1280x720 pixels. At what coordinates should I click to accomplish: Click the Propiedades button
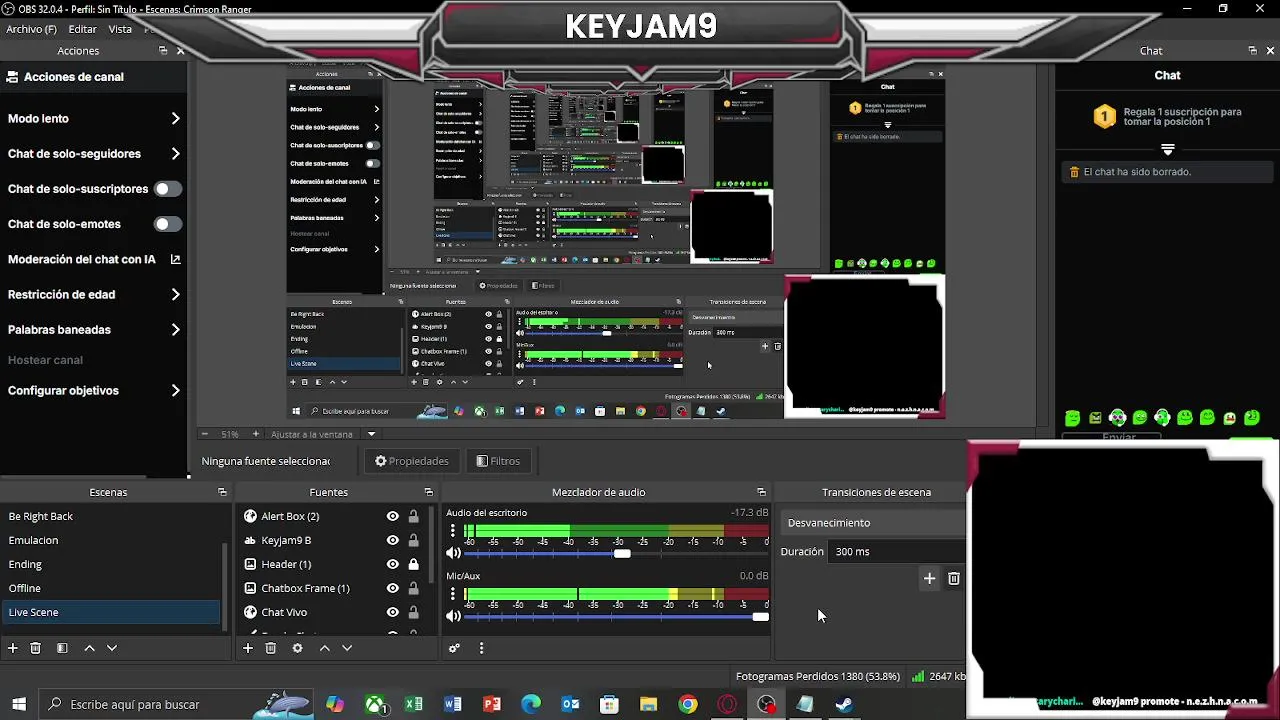pyautogui.click(x=412, y=461)
